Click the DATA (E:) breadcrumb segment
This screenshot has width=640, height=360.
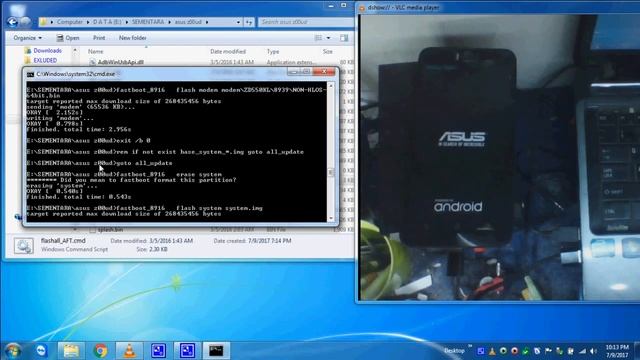tap(107, 22)
